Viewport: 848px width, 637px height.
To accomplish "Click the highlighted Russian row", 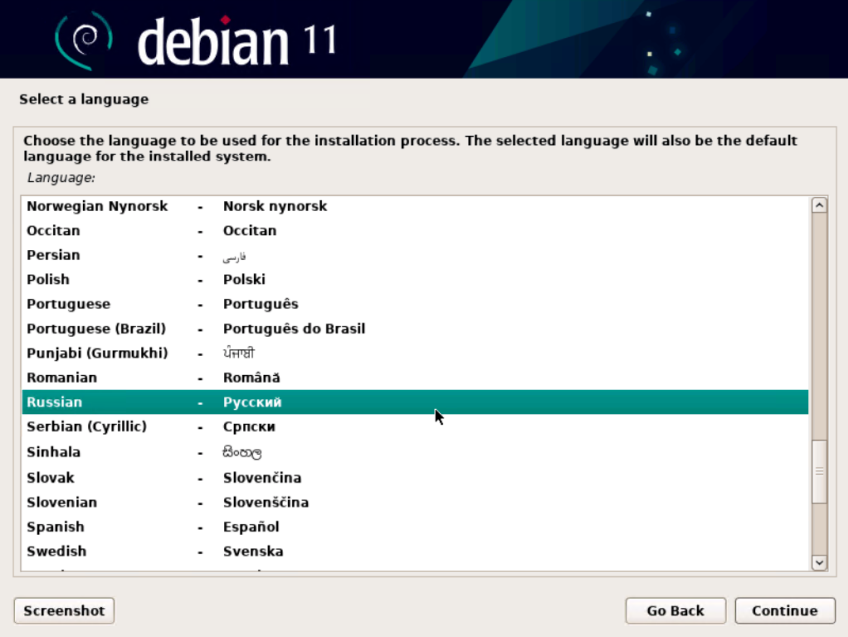I will tap(415, 402).
